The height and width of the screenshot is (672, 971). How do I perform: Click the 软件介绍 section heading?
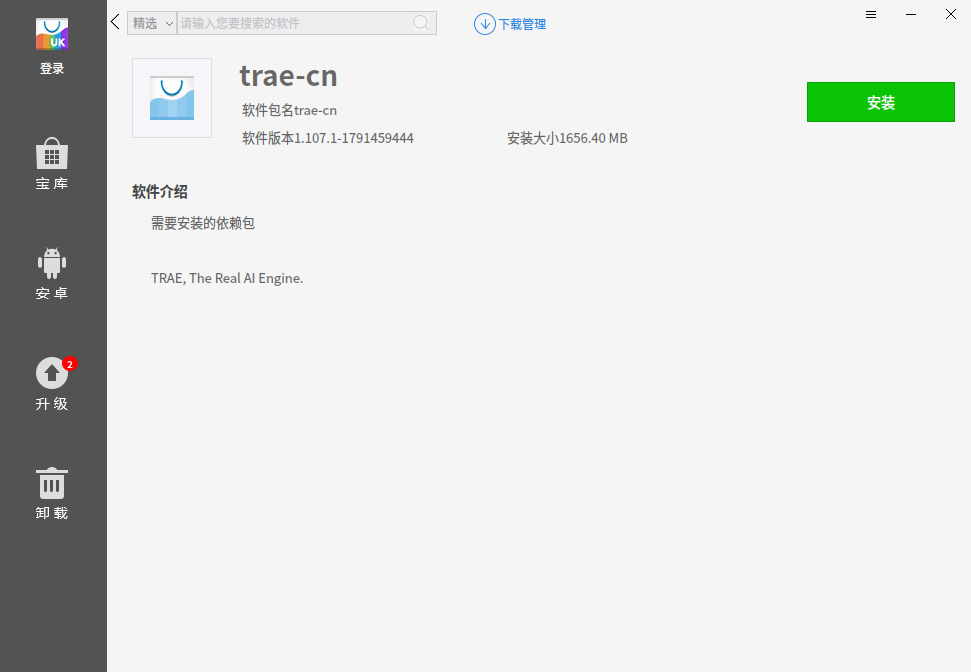(160, 192)
